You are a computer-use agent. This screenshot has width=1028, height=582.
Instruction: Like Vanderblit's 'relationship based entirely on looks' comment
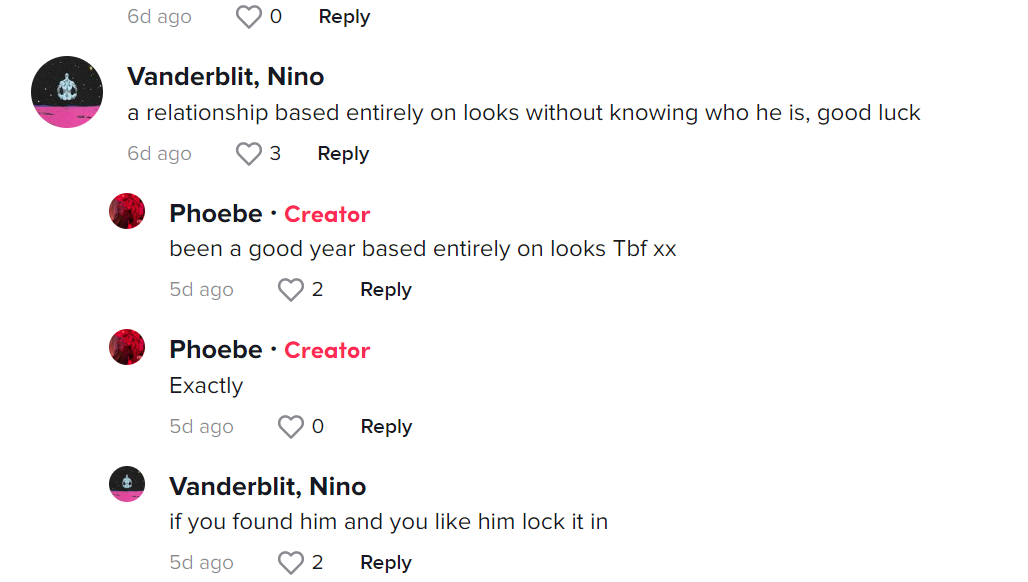tap(248, 154)
